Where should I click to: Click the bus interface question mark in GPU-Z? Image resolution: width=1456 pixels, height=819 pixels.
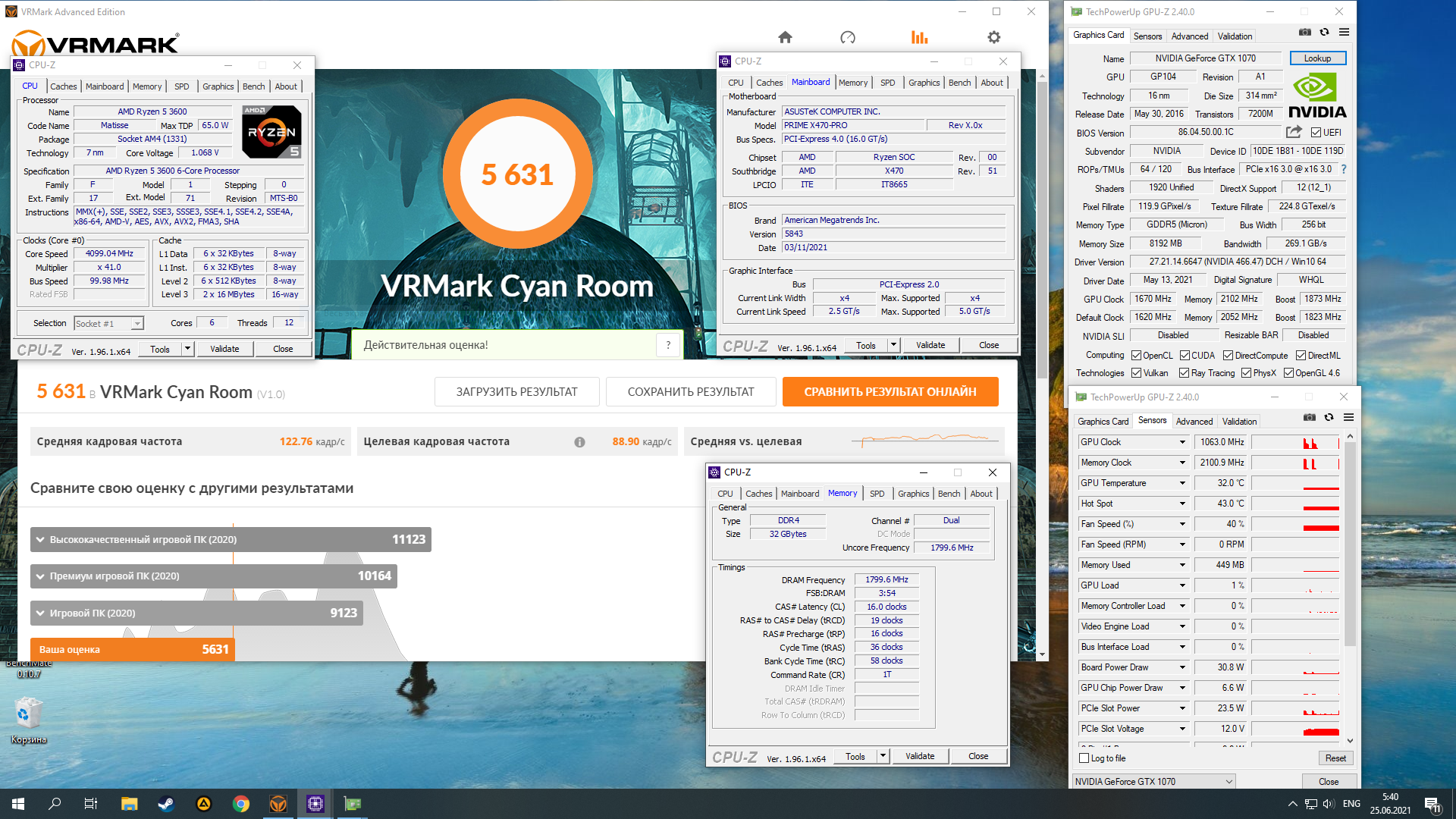(1344, 169)
